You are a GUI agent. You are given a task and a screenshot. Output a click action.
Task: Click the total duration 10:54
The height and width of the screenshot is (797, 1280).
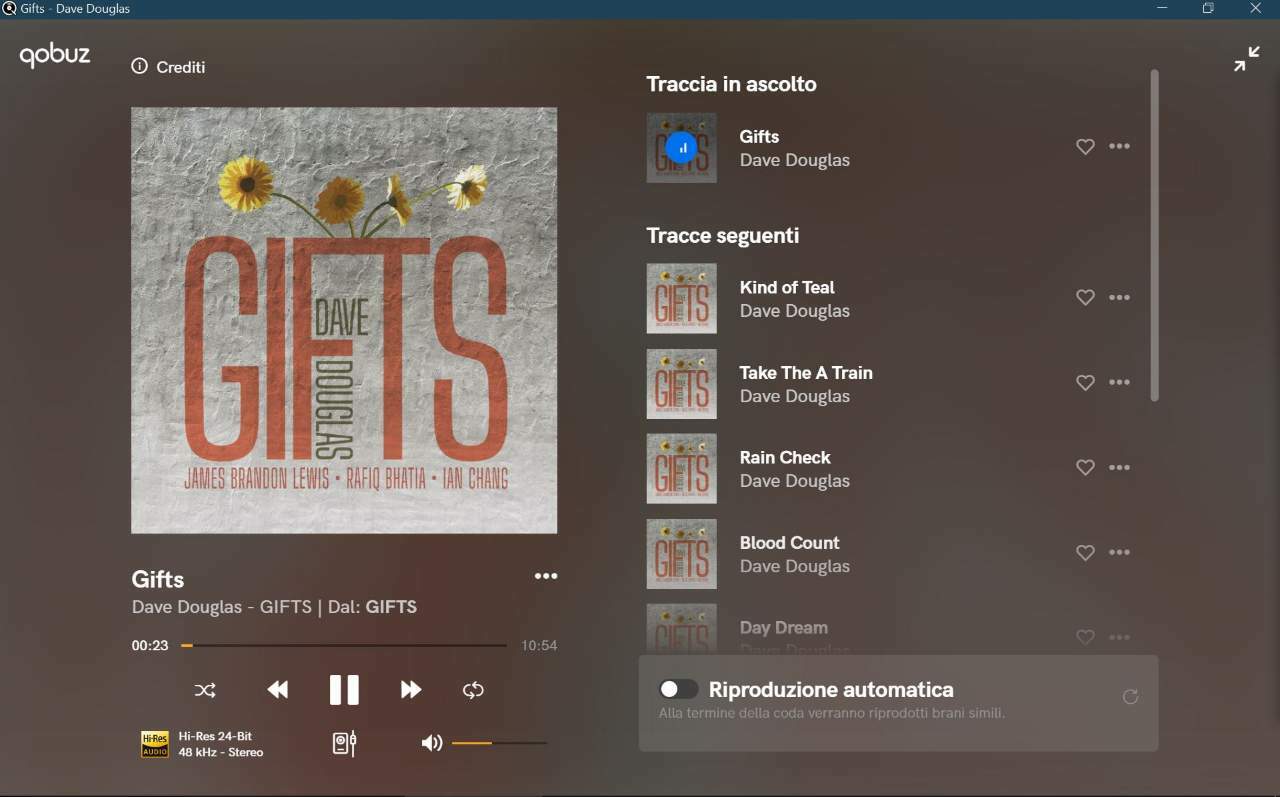tap(539, 646)
